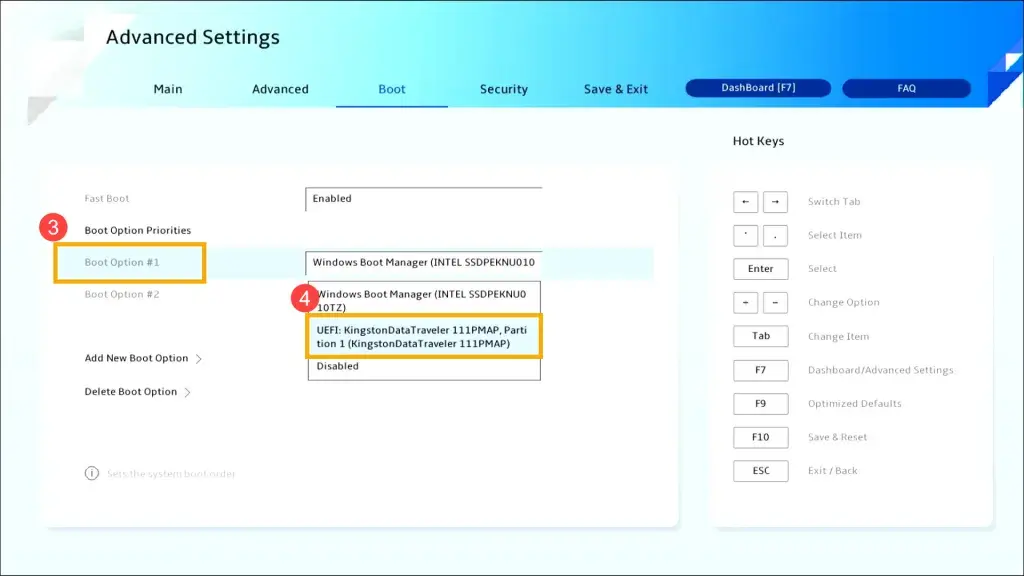Image resolution: width=1024 pixels, height=576 pixels.
Task: Select UEFI KingstonDataTraveler boot option
Action: pyautogui.click(x=423, y=337)
